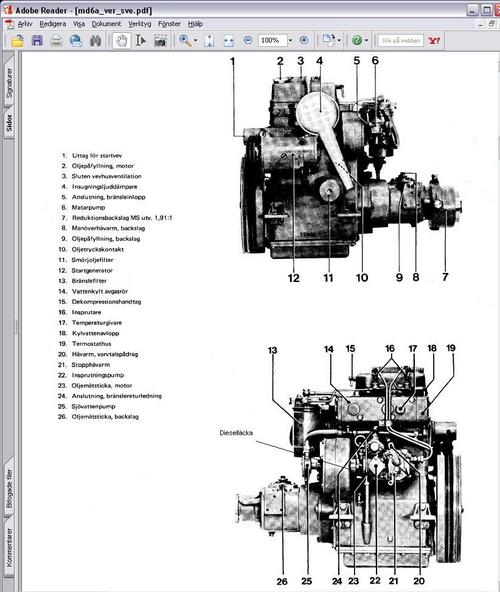Click the Print icon in toolbar
The width and height of the screenshot is (500, 592).
[57, 40]
